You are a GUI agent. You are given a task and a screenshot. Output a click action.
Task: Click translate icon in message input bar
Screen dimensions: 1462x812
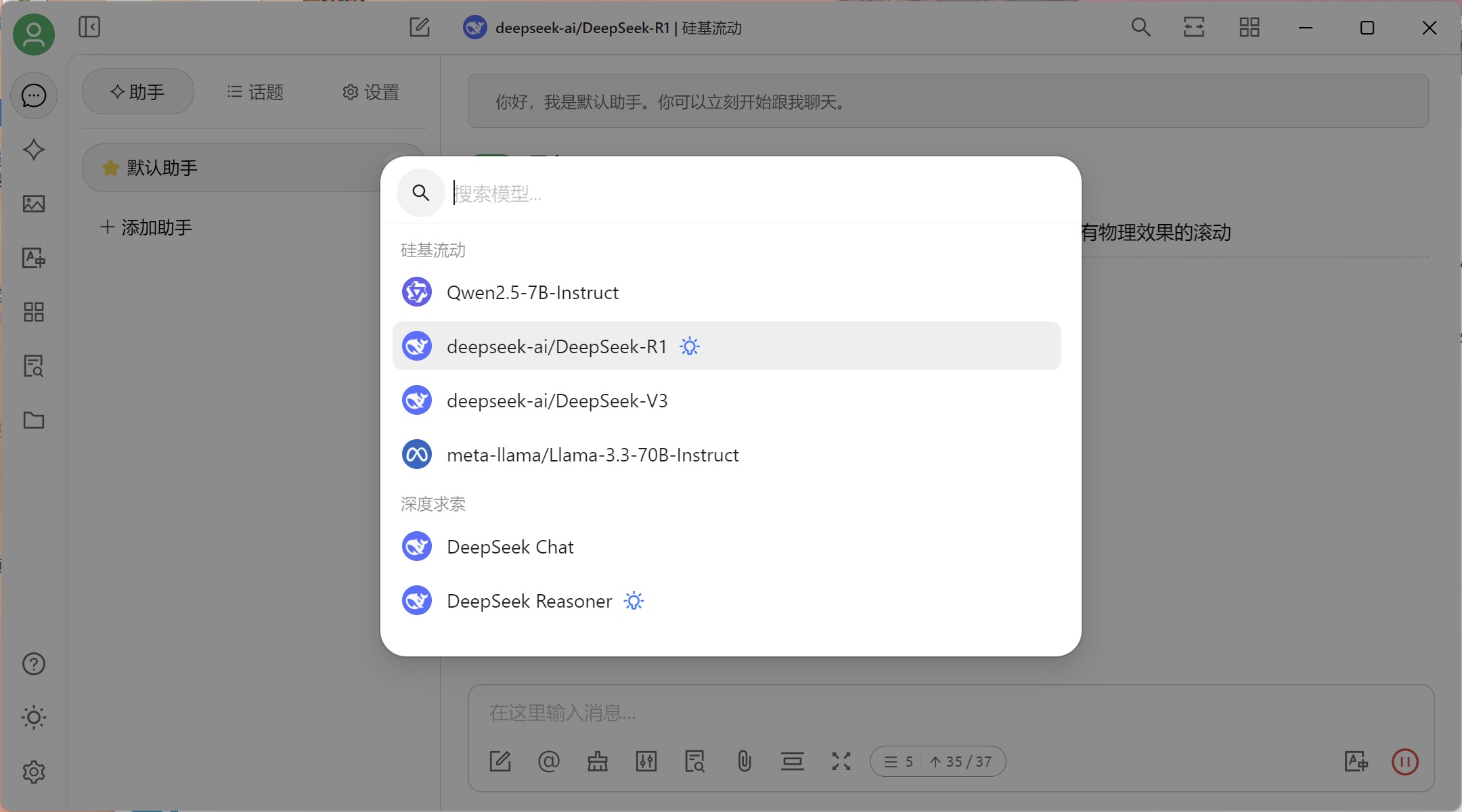click(x=1356, y=761)
